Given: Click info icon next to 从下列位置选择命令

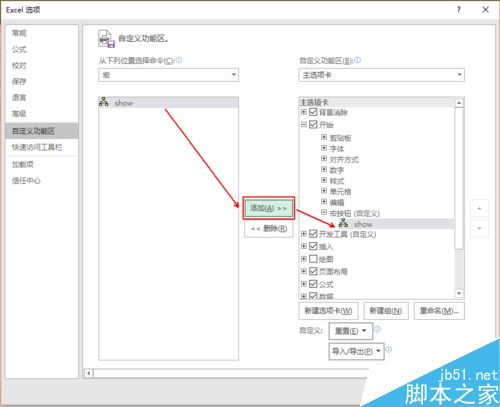Looking at the screenshot, I should pyautogui.click(x=179, y=60).
